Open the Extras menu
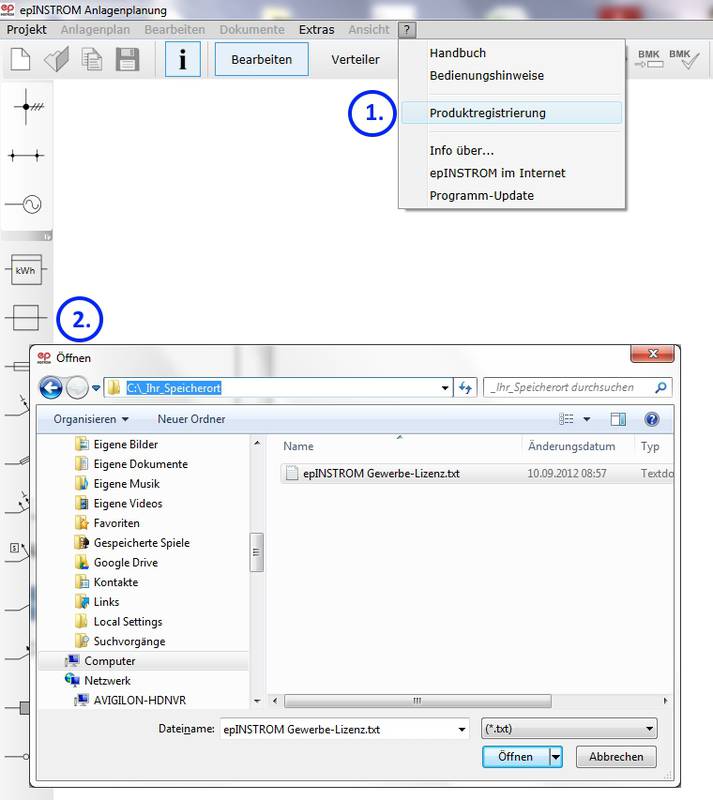Image resolution: width=713 pixels, height=800 pixels. tap(316, 30)
